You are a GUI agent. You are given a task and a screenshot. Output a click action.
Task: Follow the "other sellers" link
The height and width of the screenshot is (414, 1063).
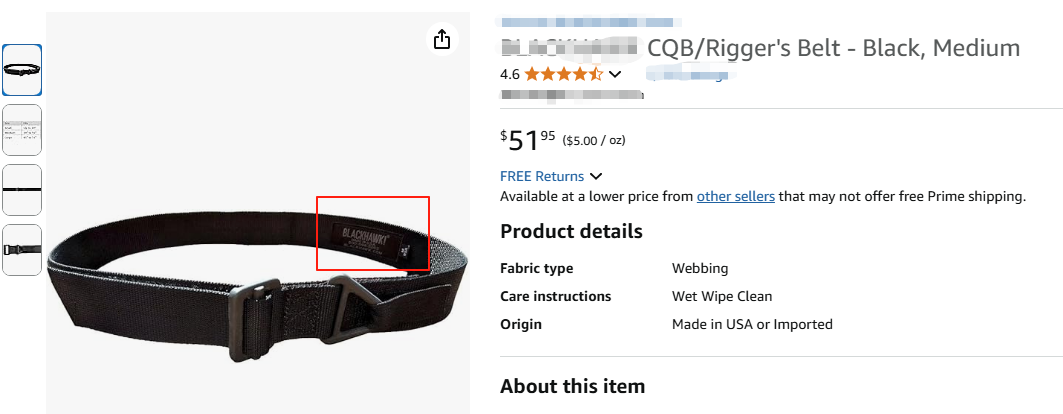[x=735, y=196]
